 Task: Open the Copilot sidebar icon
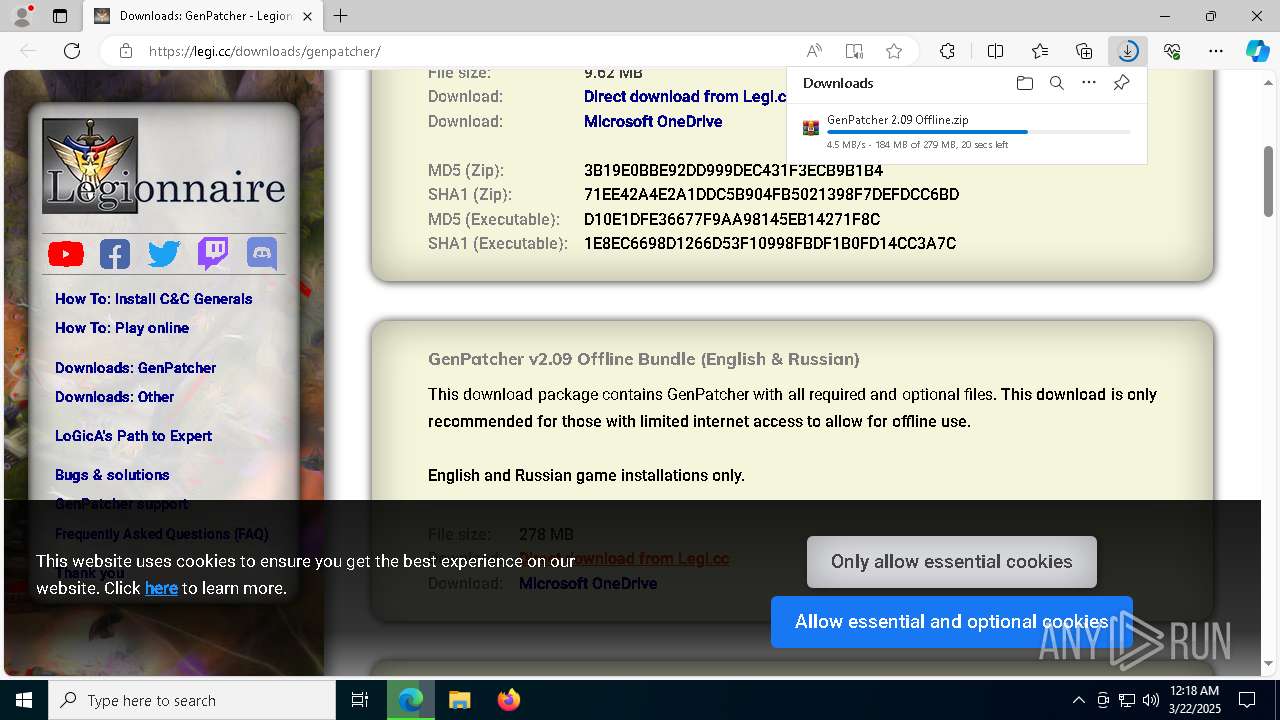coord(1257,51)
